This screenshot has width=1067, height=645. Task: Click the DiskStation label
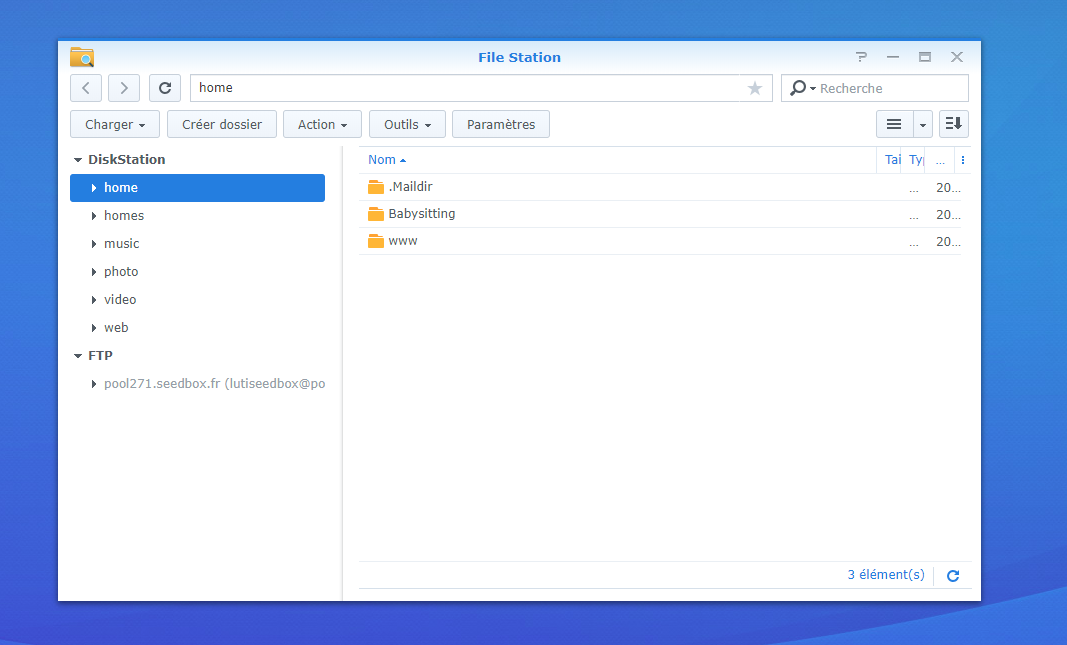(127, 159)
